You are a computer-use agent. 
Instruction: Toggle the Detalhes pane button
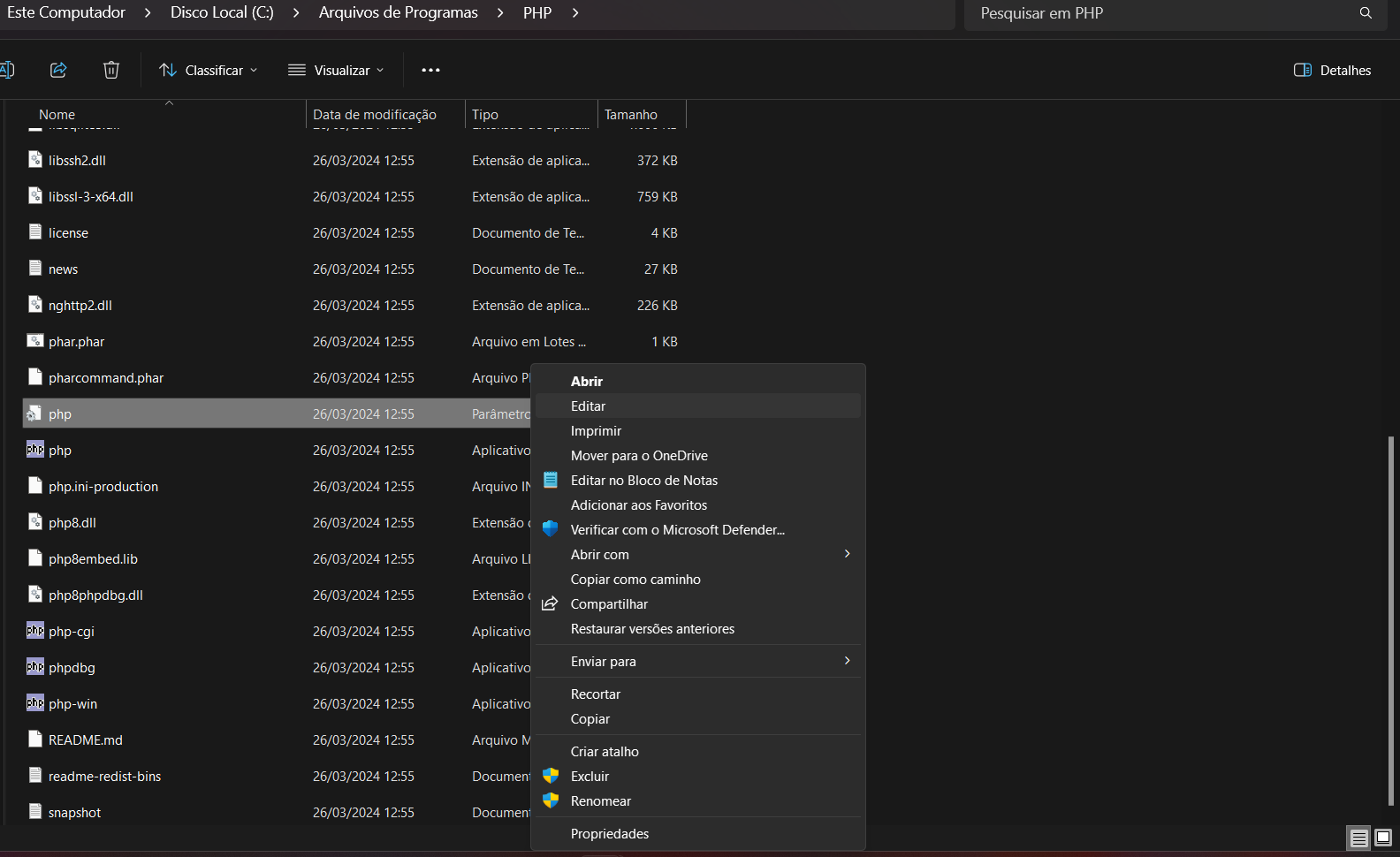tap(1333, 70)
